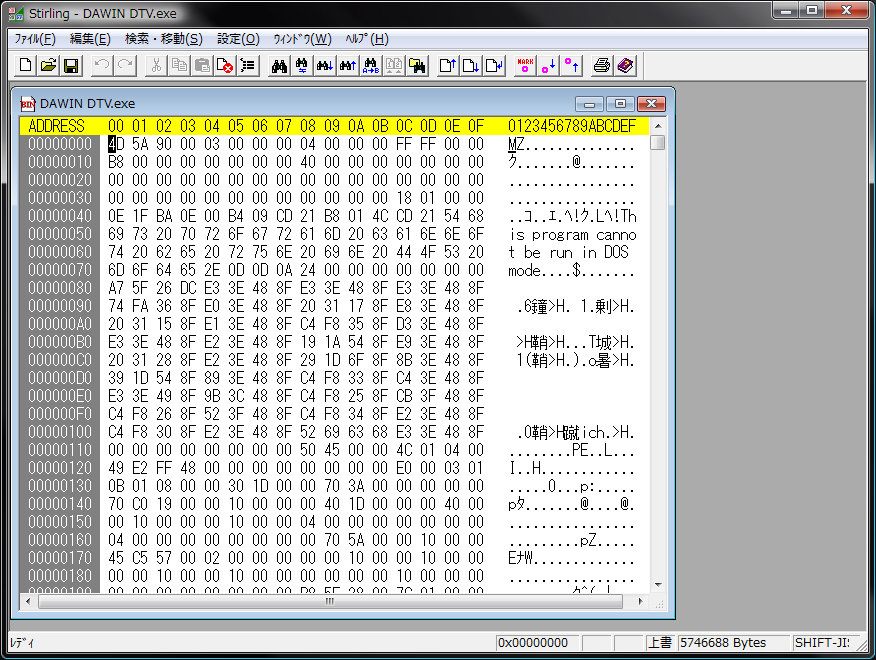Viewport: 876px width, 660px height.
Task: Click 'MZ' in the ASCII column
Action: tap(516, 144)
